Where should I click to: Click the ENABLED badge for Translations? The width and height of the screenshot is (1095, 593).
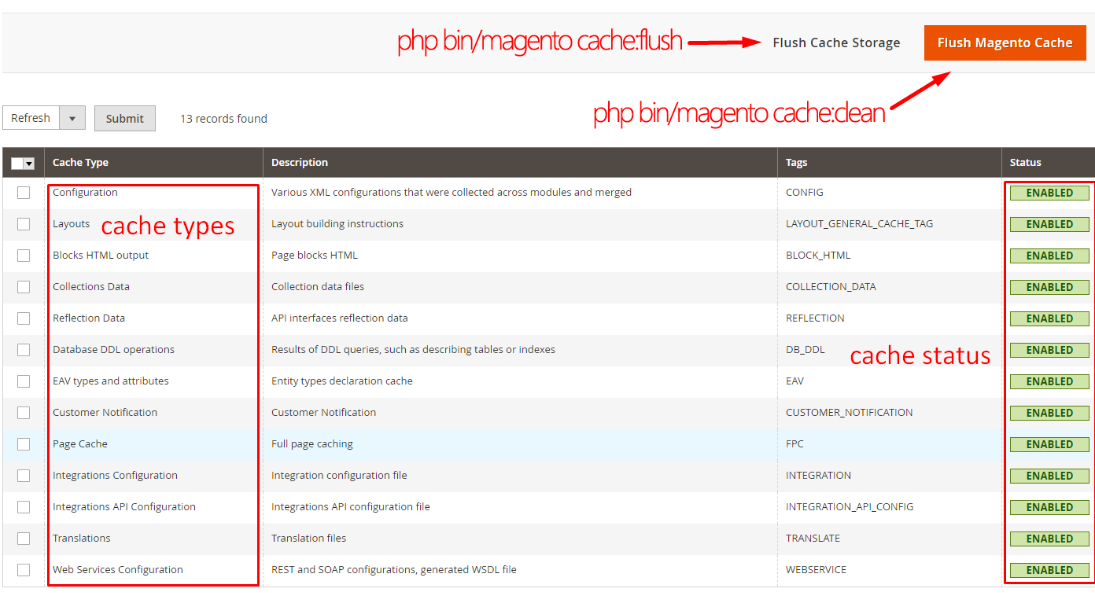[1049, 538]
